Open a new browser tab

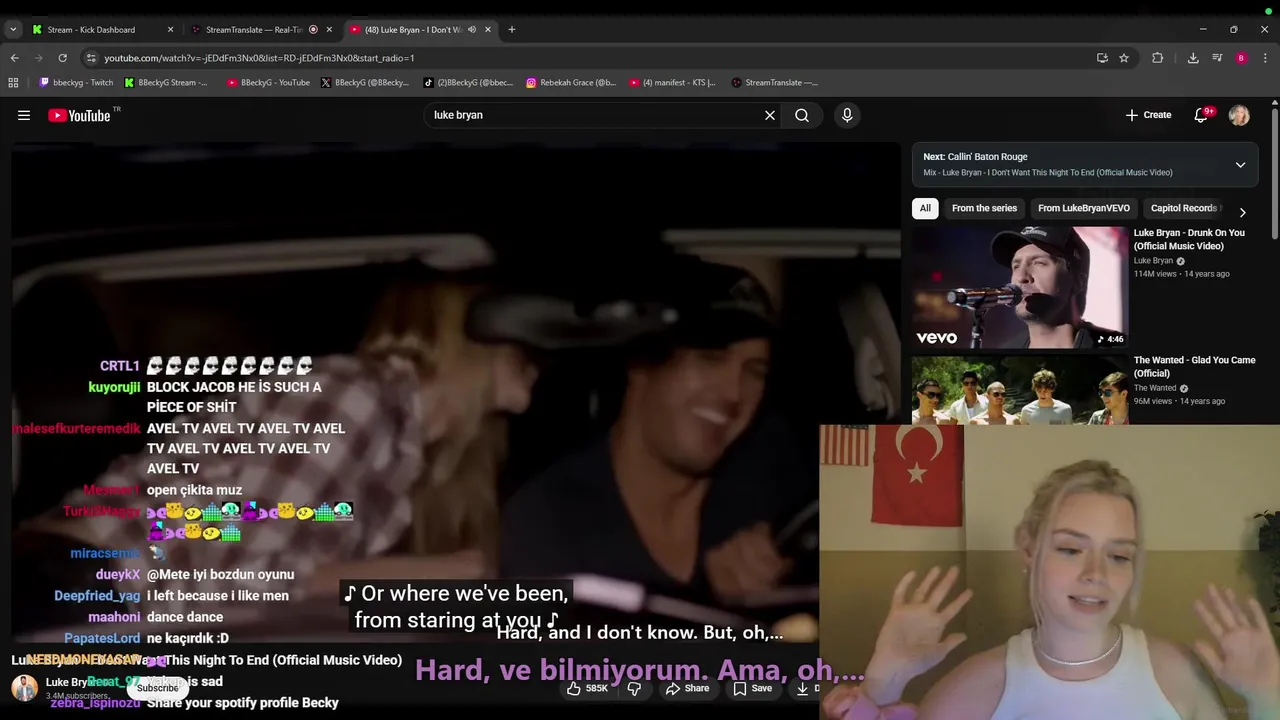click(x=512, y=29)
